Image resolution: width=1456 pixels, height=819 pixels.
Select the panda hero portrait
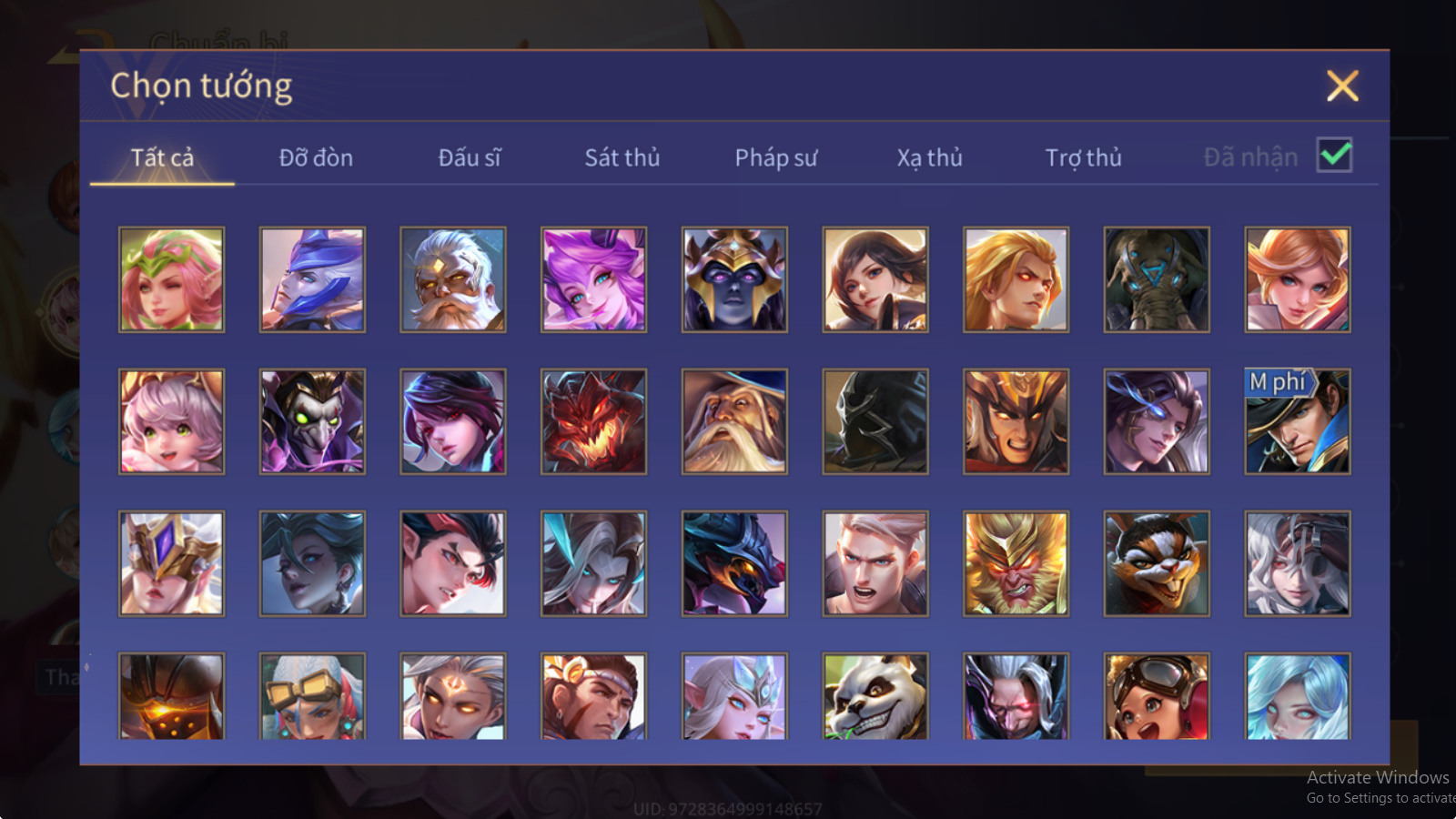[x=875, y=696]
